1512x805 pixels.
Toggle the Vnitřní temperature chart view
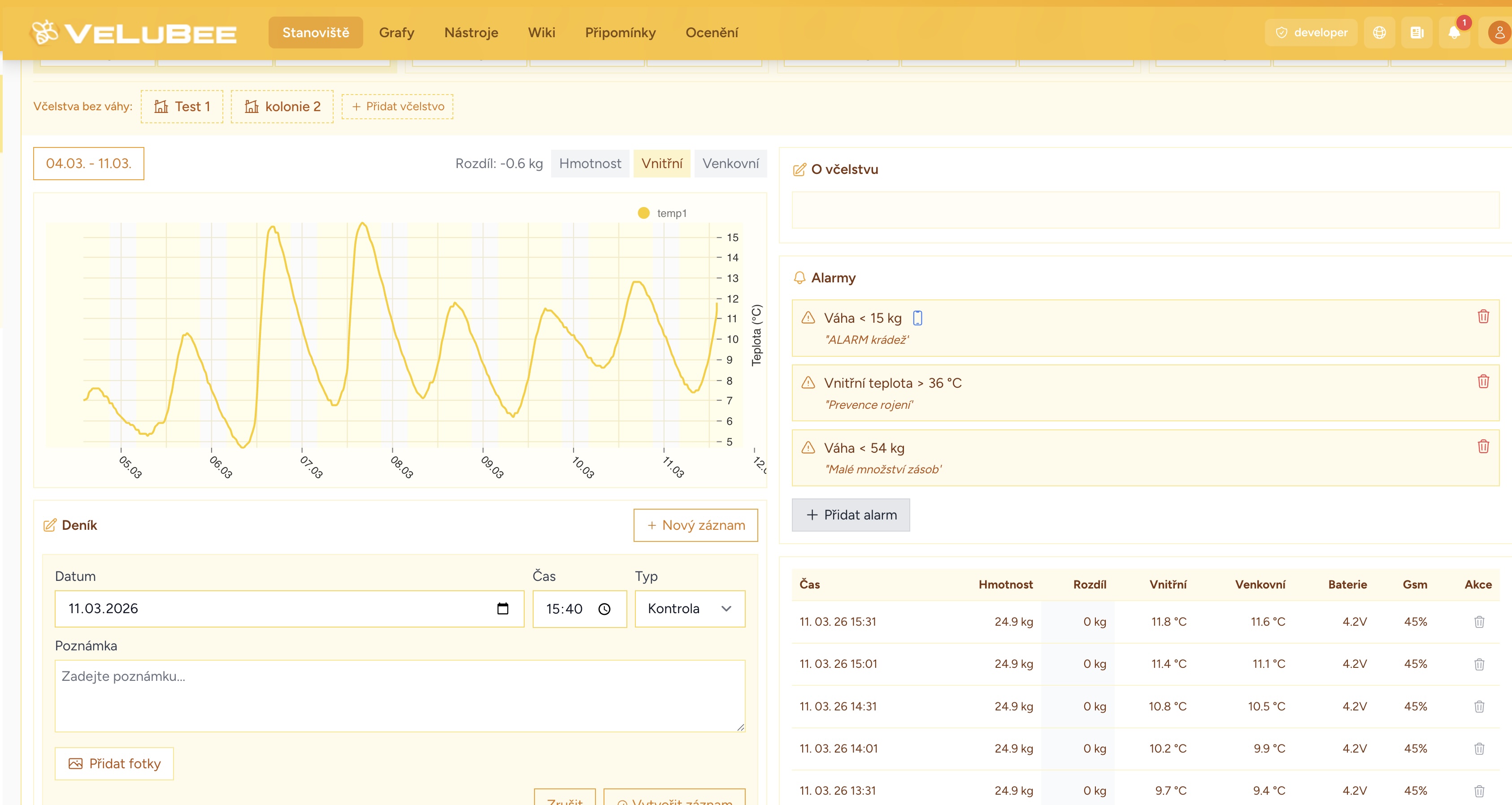coord(661,164)
